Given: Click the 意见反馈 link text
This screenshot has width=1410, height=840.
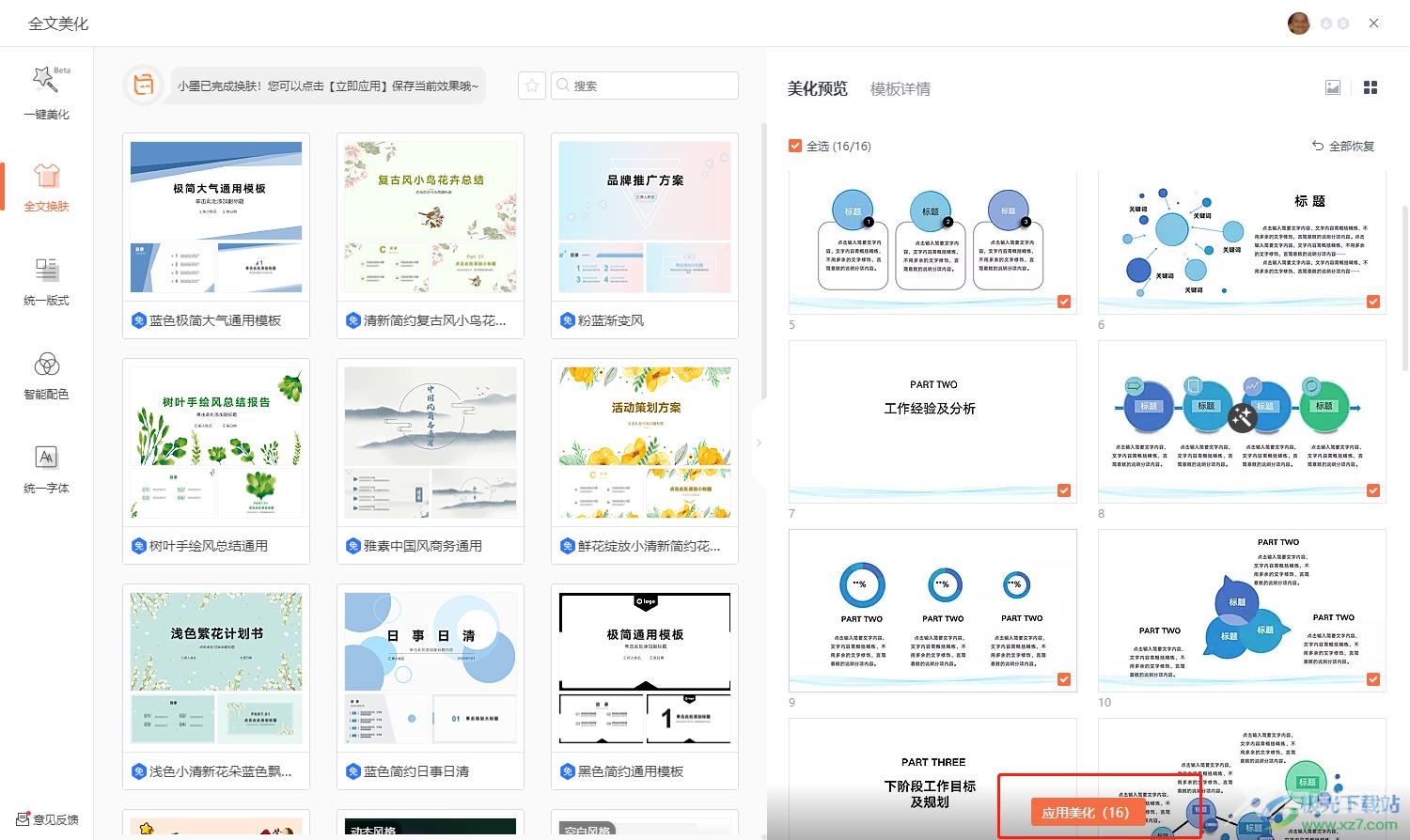Looking at the screenshot, I should tap(55, 819).
